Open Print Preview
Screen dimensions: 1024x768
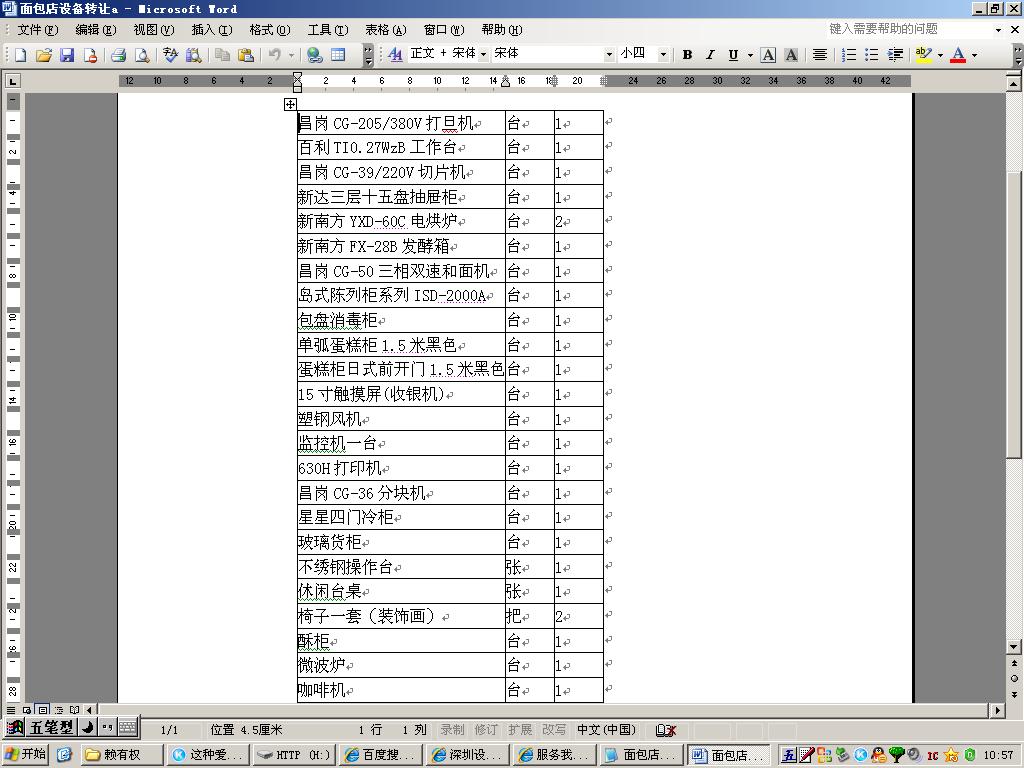coord(142,55)
